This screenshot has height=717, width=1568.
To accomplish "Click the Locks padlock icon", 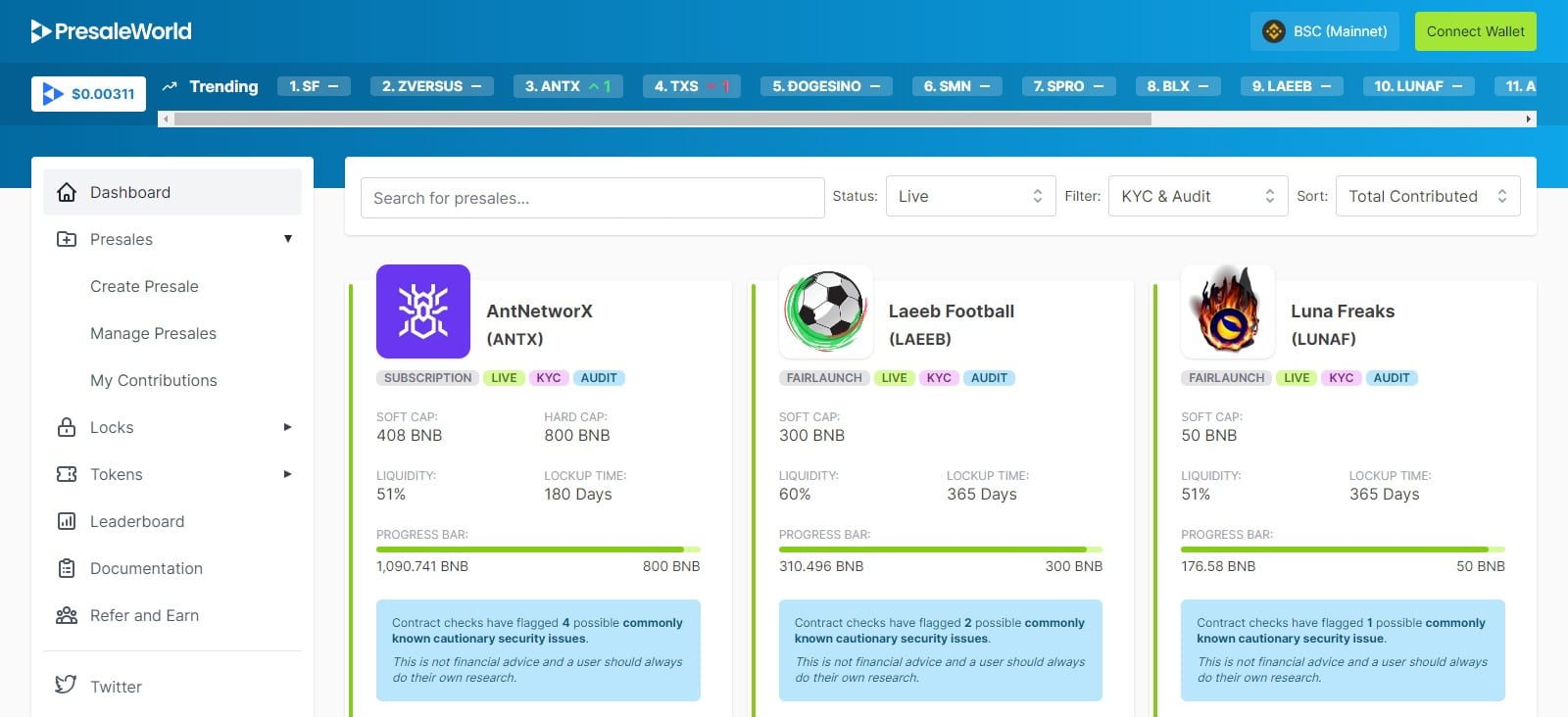I will pyautogui.click(x=67, y=427).
